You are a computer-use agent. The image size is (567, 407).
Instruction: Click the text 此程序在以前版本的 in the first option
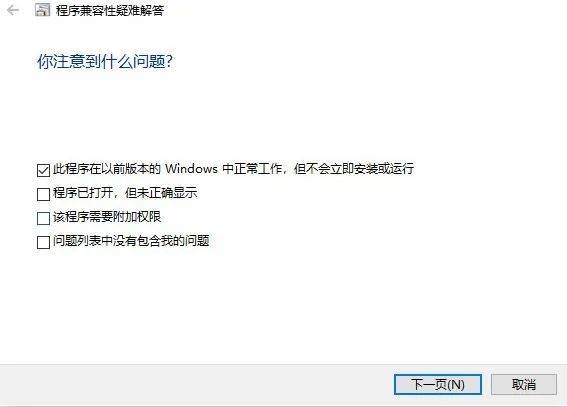pyautogui.click(x=107, y=168)
